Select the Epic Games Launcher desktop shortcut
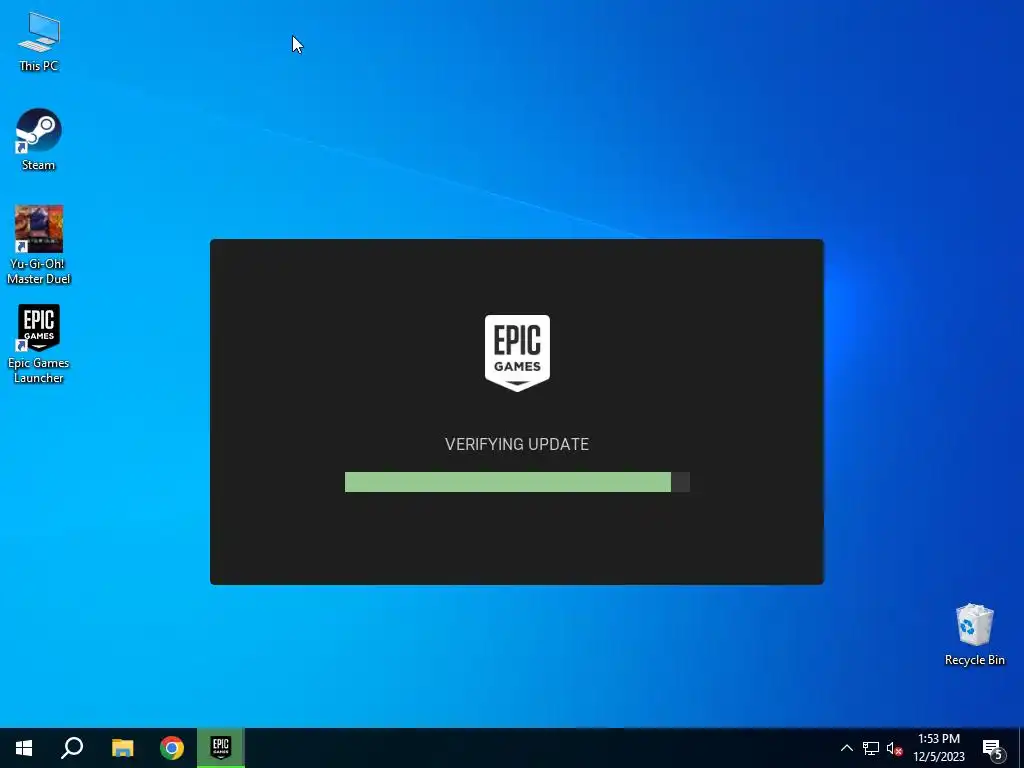1024x768 pixels. point(39,344)
